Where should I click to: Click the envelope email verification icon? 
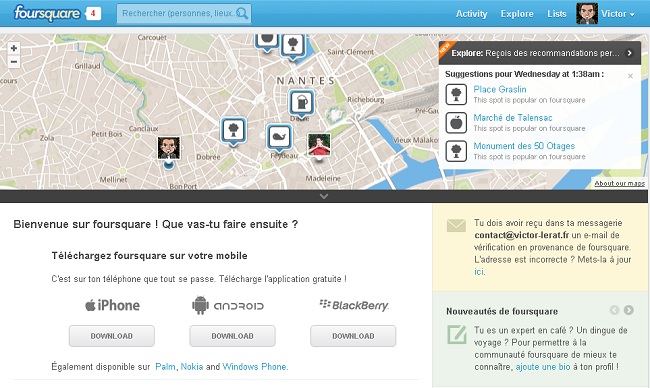(456, 225)
